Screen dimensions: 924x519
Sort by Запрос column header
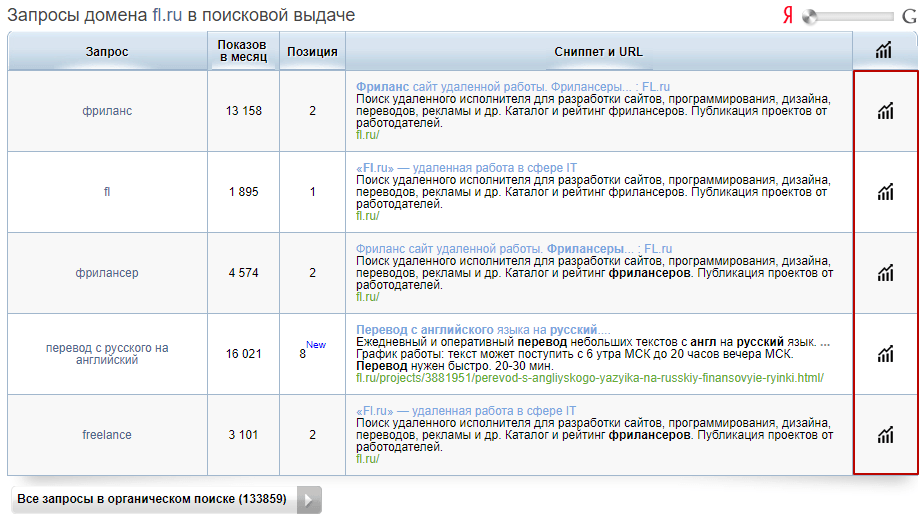(107, 51)
